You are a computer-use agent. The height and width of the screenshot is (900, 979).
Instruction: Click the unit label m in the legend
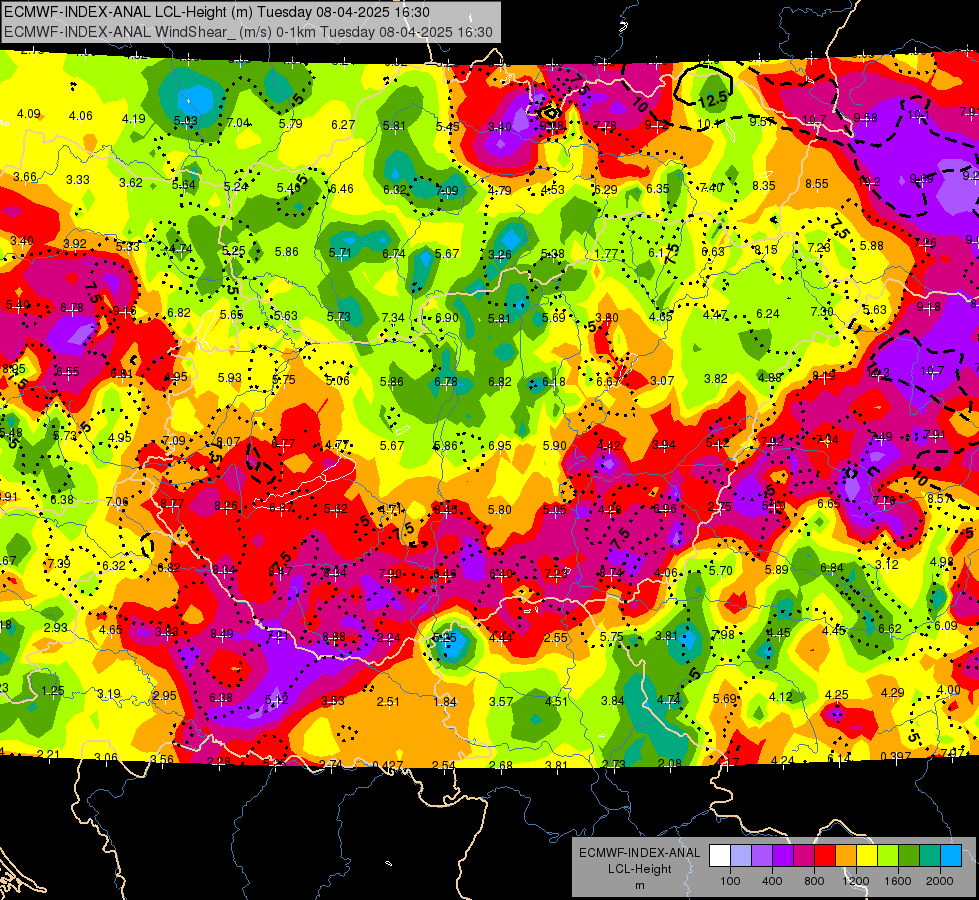pos(639,885)
